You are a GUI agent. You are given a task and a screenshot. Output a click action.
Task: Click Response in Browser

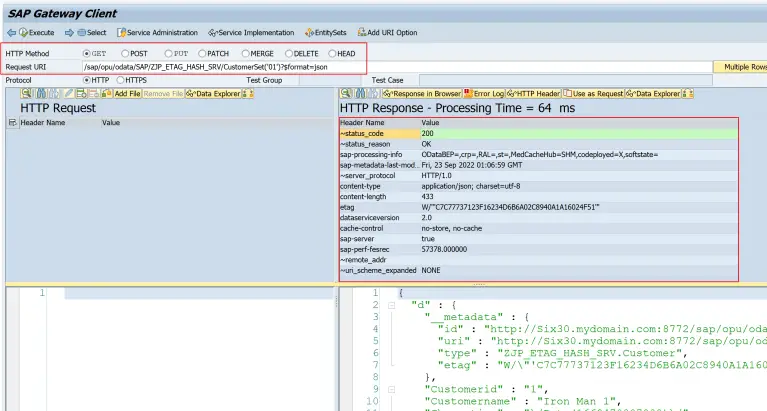pyautogui.click(x=423, y=93)
